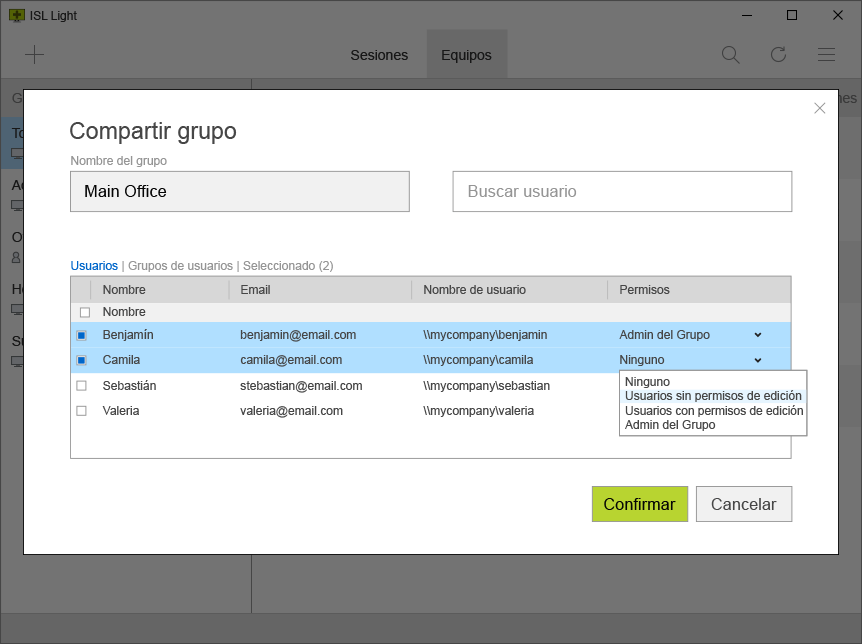Expand the permissions dropdown for Benjamín
862x644 pixels.
pyautogui.click(x=757, y=335)
